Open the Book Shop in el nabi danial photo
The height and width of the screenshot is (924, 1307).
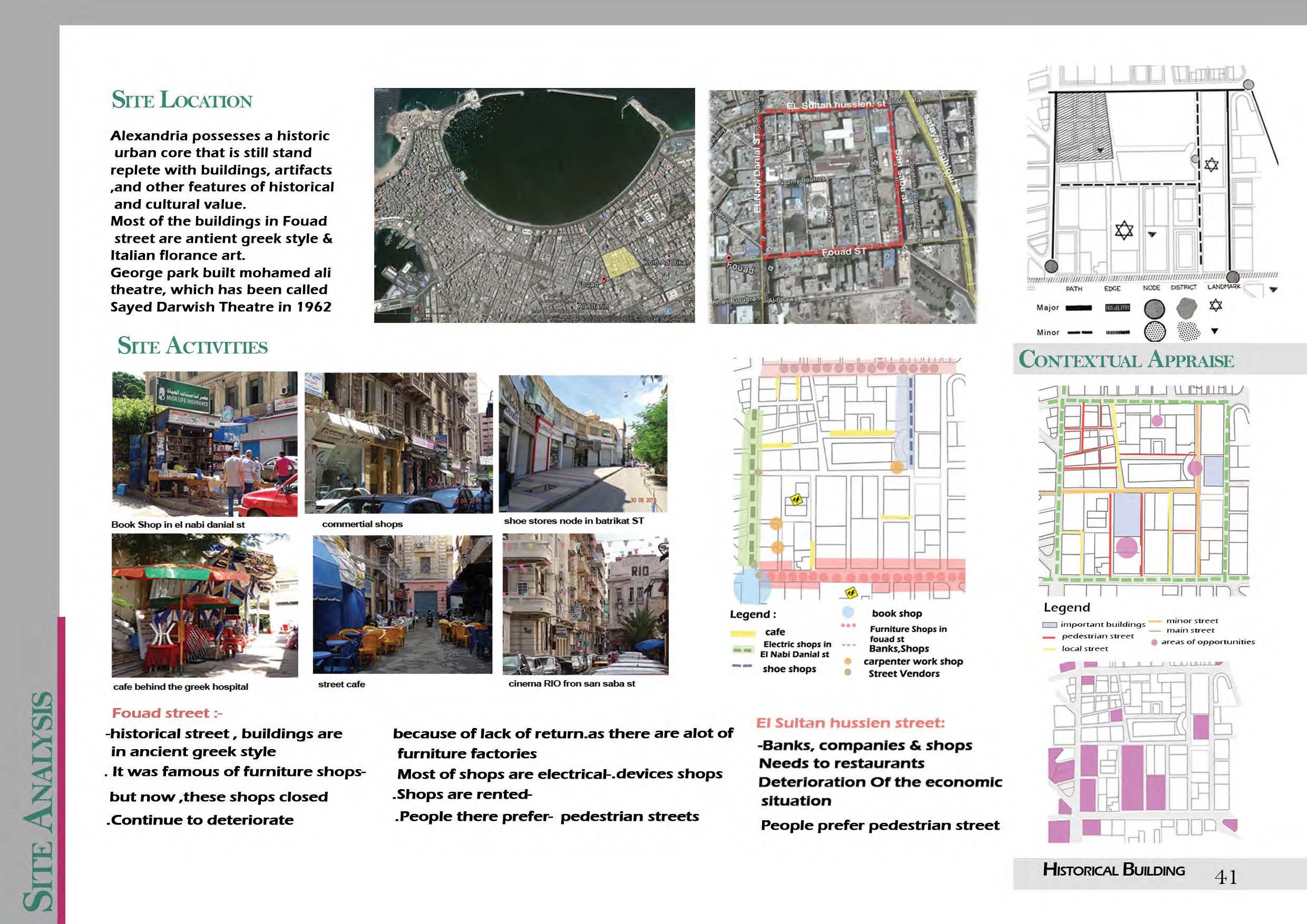click(x=204, y=444)
